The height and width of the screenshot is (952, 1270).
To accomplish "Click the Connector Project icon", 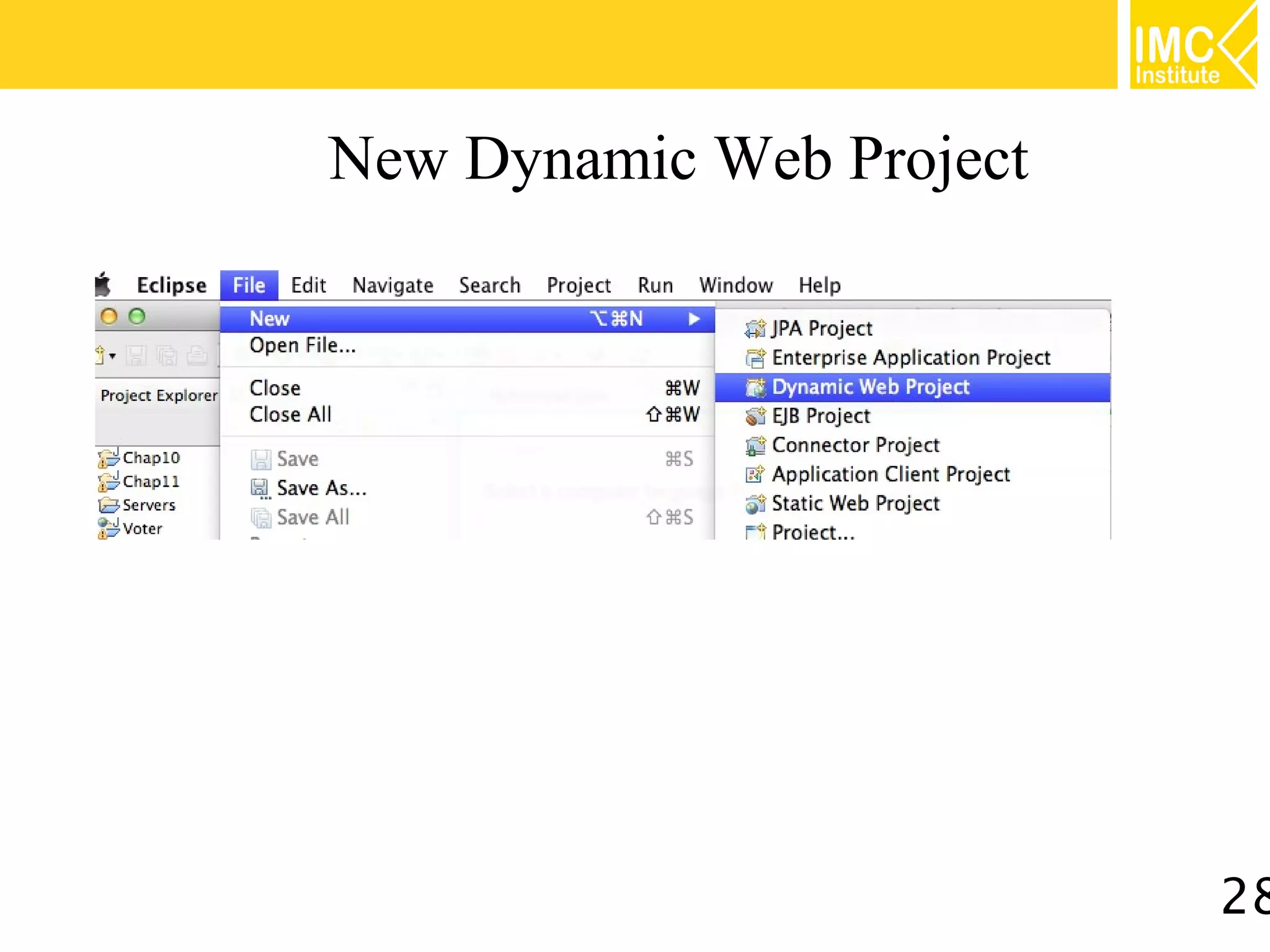I will tap(755, 445).
